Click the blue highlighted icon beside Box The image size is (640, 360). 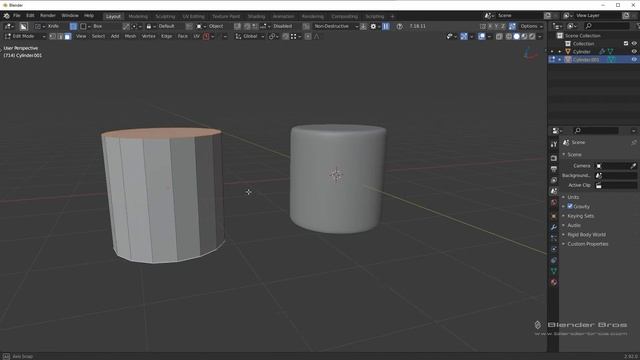pos(73,26)
